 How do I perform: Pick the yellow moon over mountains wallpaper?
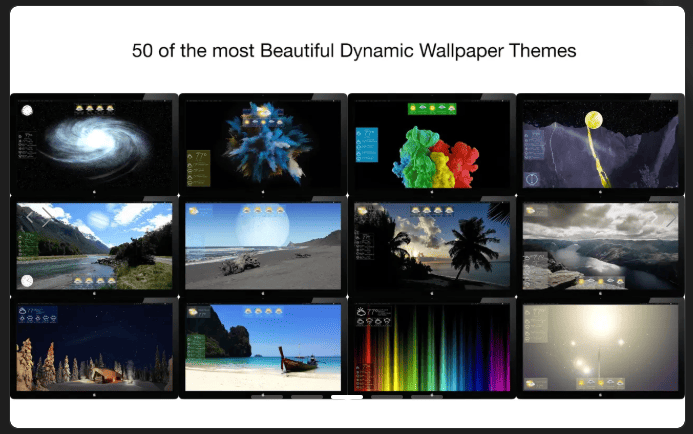click(x=600, y=145)
